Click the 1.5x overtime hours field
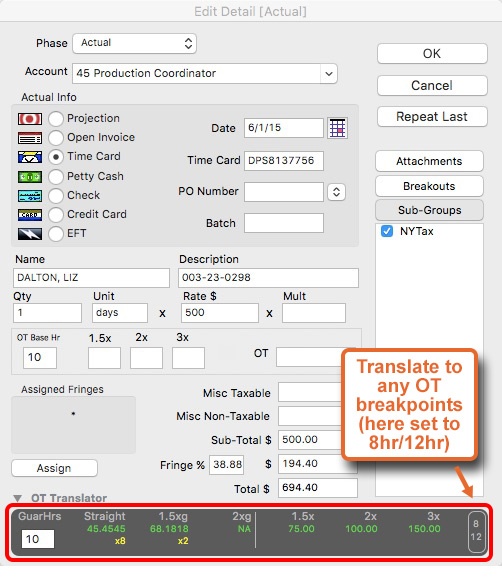The image size is (502, 579). pos(104,357)
